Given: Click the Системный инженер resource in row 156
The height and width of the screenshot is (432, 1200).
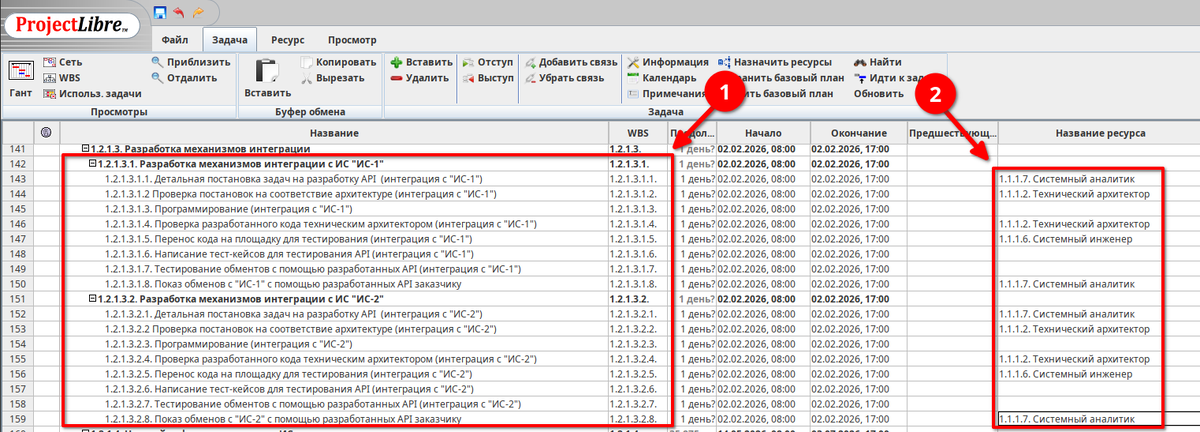Looking at the screenshot, I should 1065,374.
